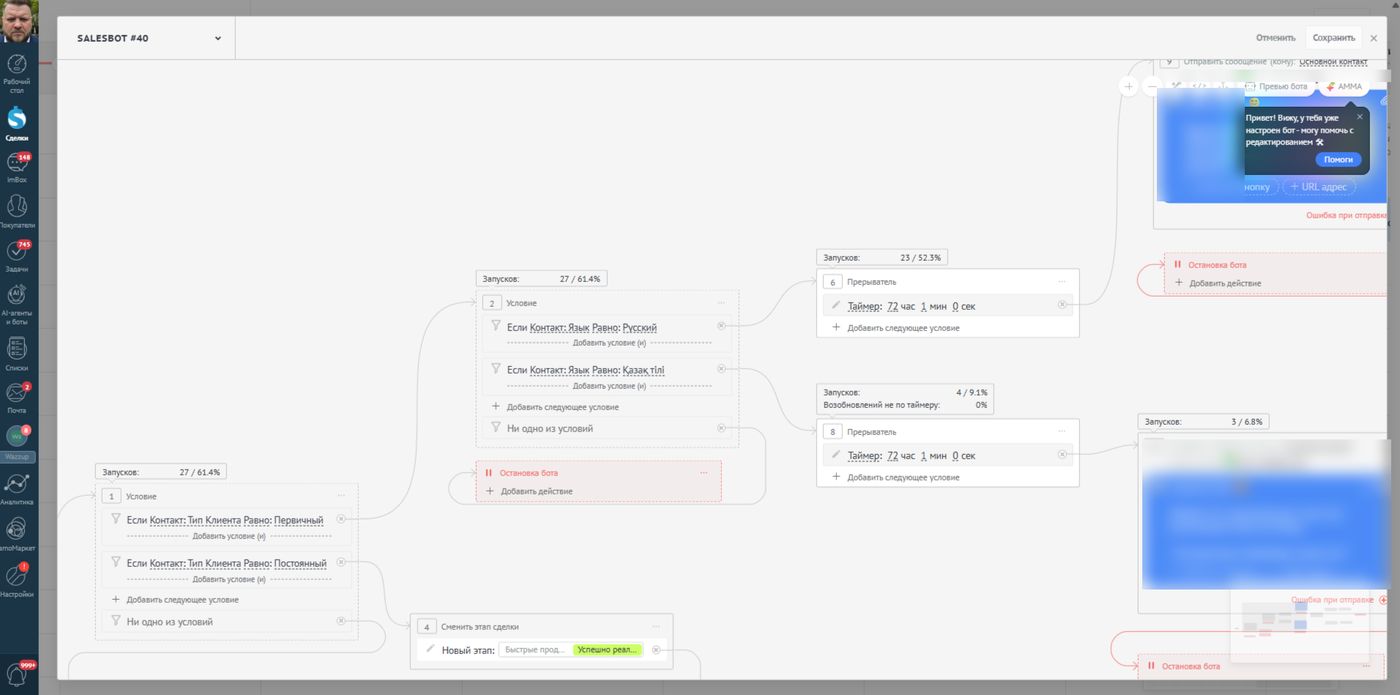Viewport: 1400px width, 695px height.
Task: Zoom in the bot canvas with plus
Action: [1128, 87]
